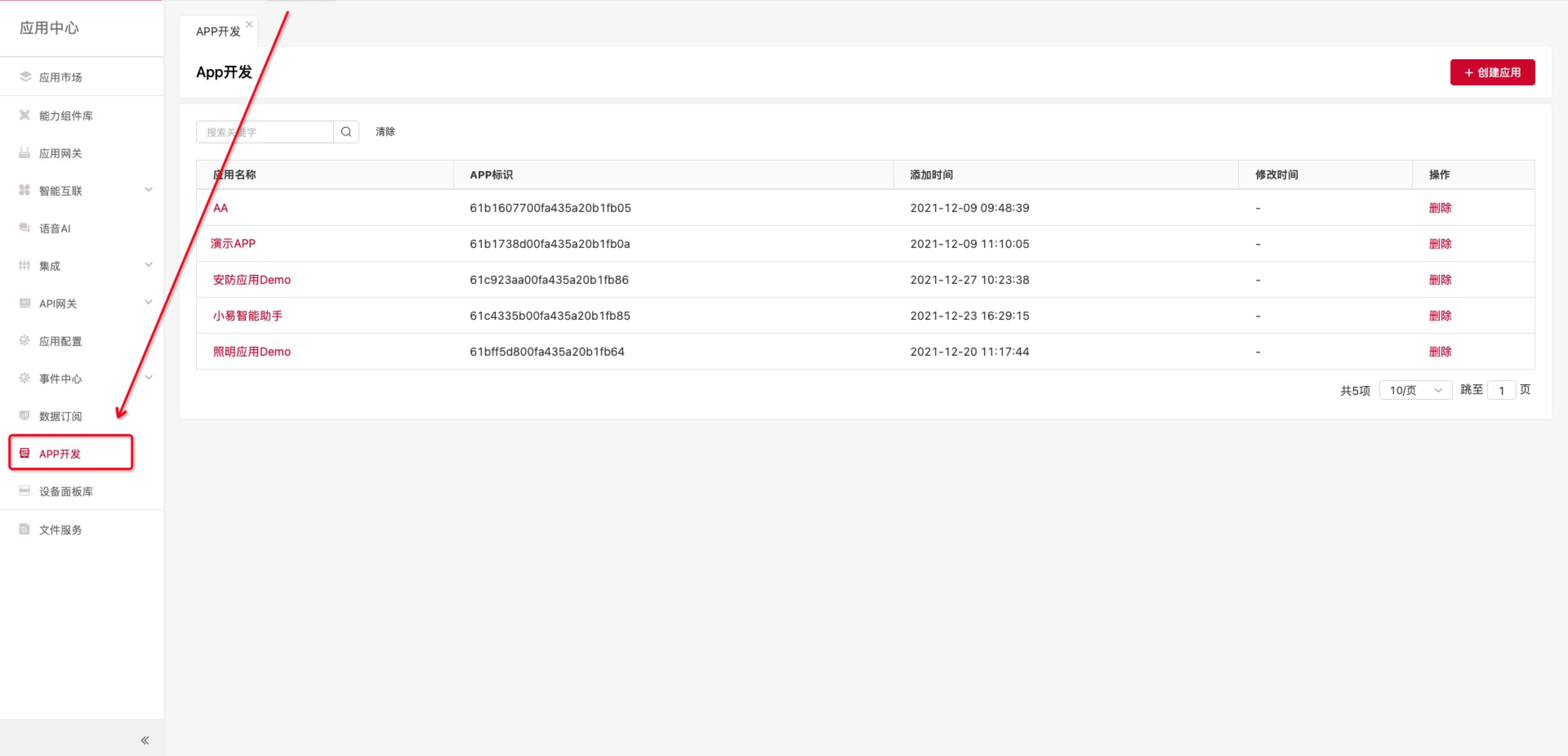The width and height of the screenshot is (1568, 756).
Task: Click the search magnifier icon
Action: 346,132
